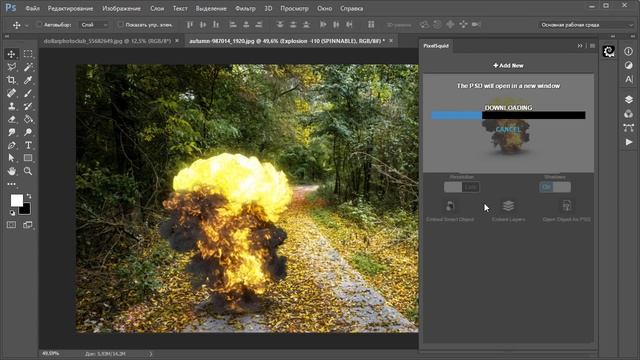
Task: Open the Channels panel icon
Action: pos(629,114)
